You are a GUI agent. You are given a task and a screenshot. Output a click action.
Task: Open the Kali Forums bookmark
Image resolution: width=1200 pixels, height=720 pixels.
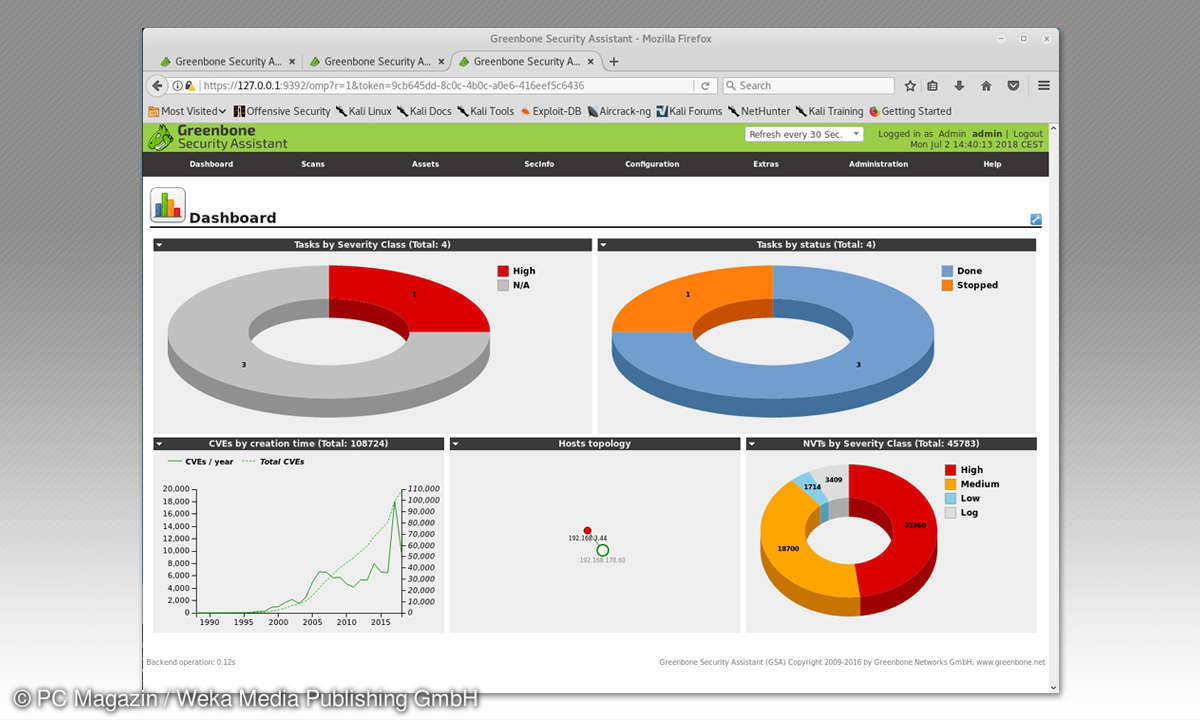[x=689, y=111]
